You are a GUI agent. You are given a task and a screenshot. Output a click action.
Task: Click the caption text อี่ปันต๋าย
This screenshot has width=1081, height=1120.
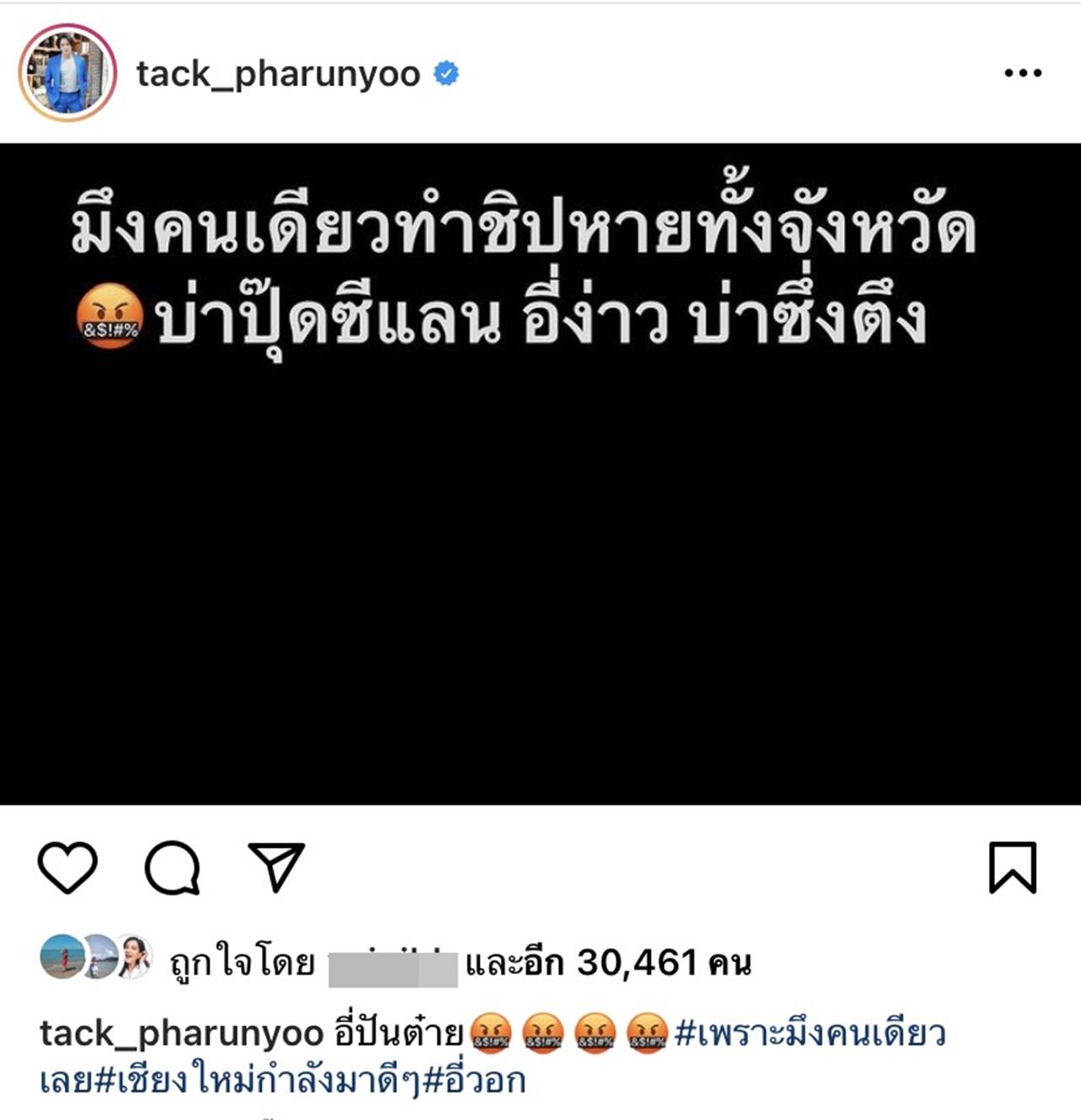(x=398, y=1032)
